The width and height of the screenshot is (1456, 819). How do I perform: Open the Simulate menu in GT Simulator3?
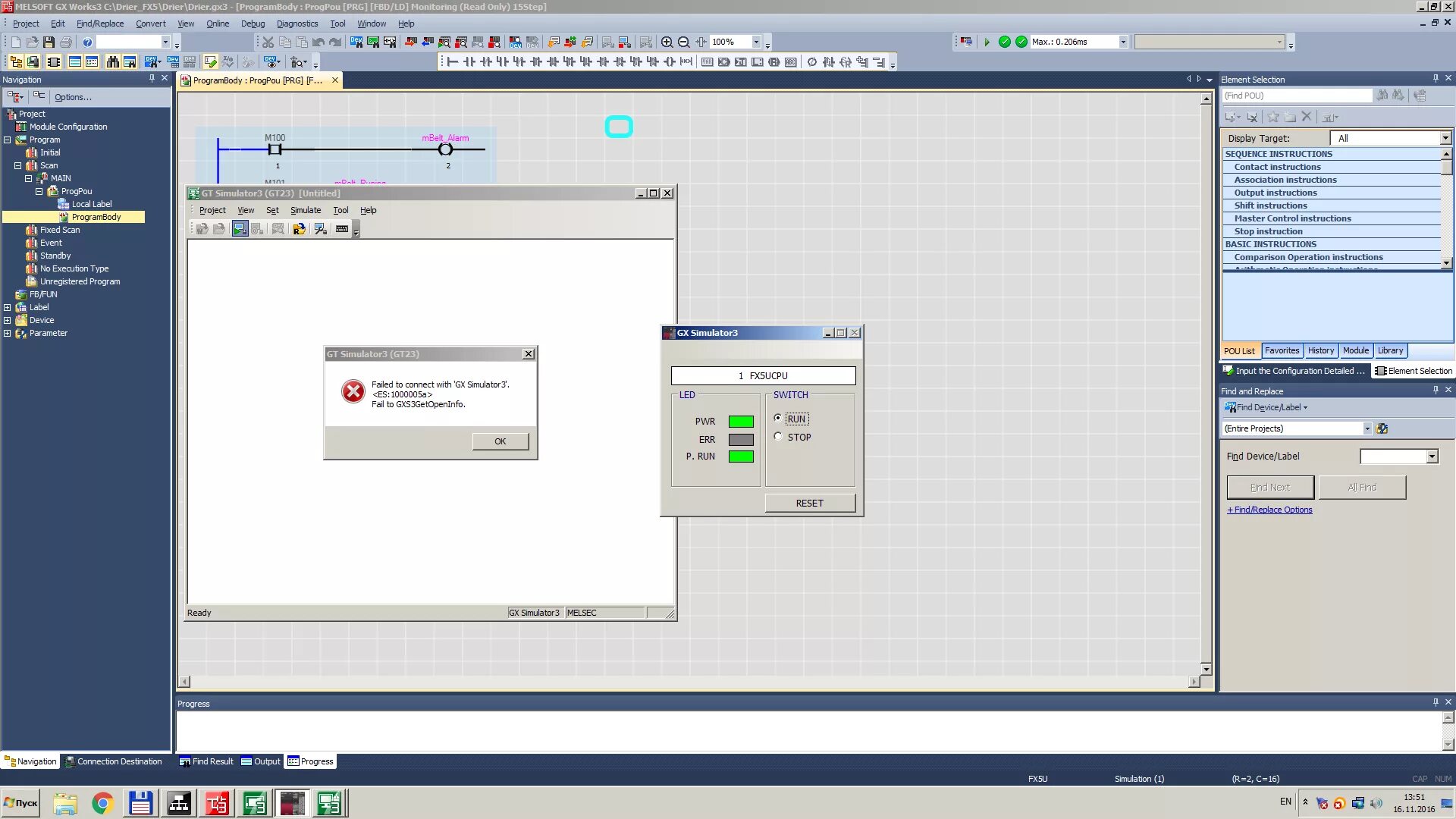pyautogui.click(x=306, y=211)
